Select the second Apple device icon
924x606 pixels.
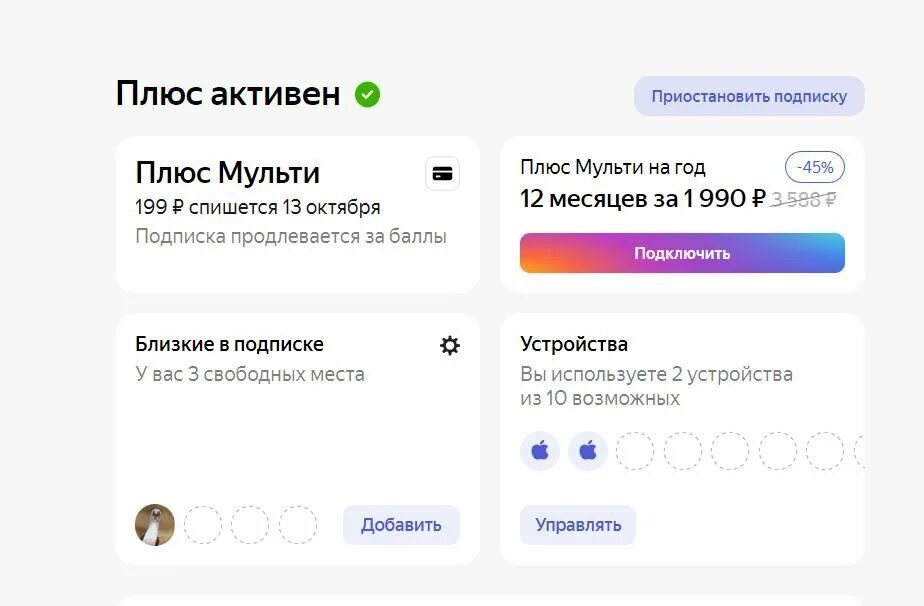coord(588,451)
